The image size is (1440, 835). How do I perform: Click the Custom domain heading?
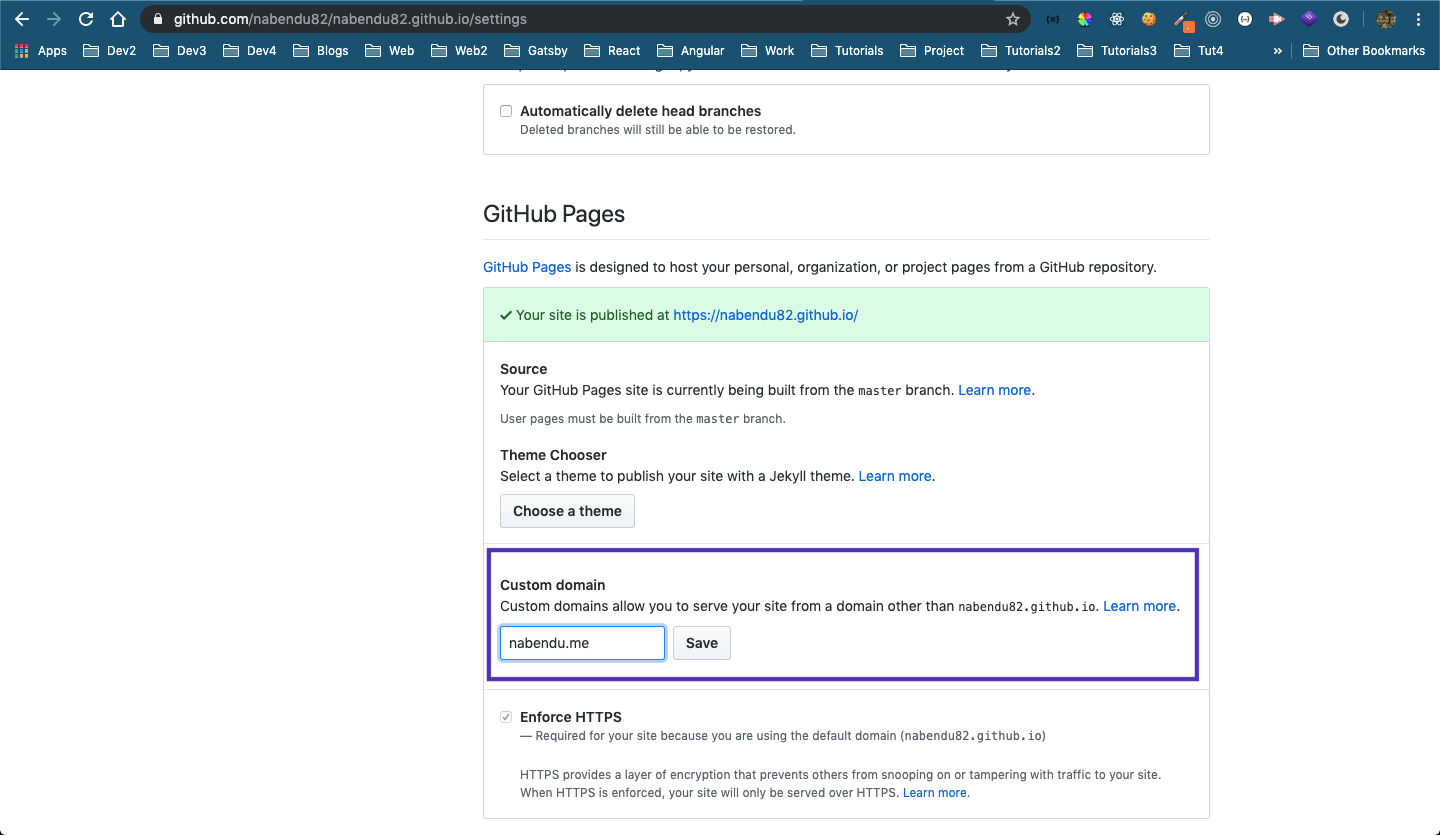pyautogui.click(x=553, y=585)
